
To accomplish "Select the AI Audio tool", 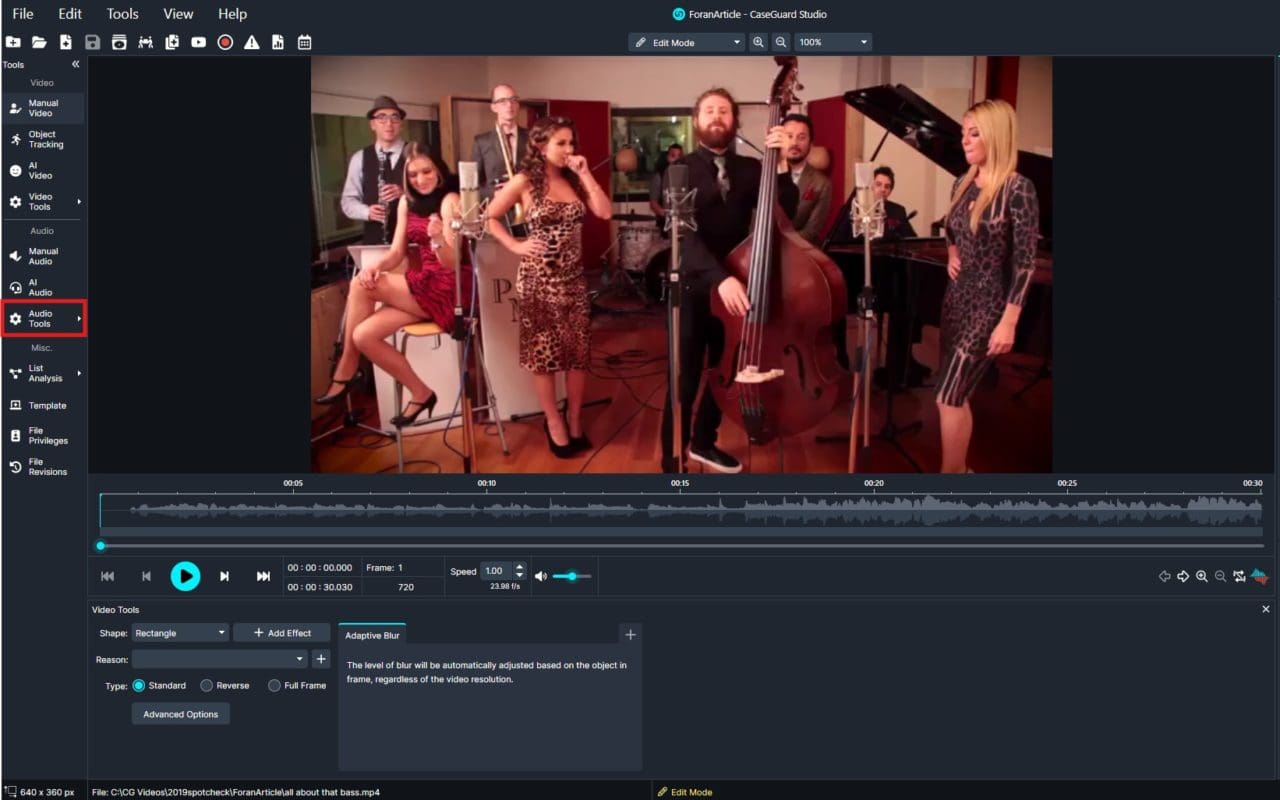I will [x=43, y=287].
